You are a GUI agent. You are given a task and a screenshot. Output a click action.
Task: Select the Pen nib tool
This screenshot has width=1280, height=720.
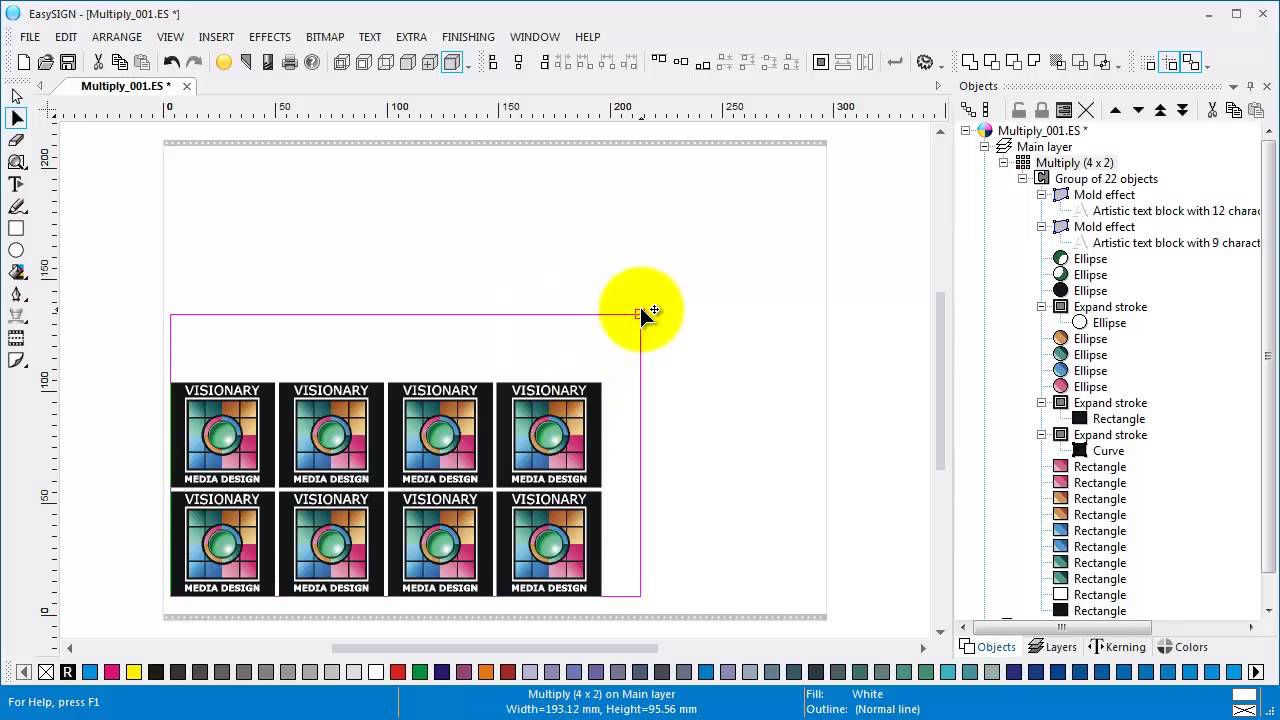pyautogui.click(x=16, y=294)
